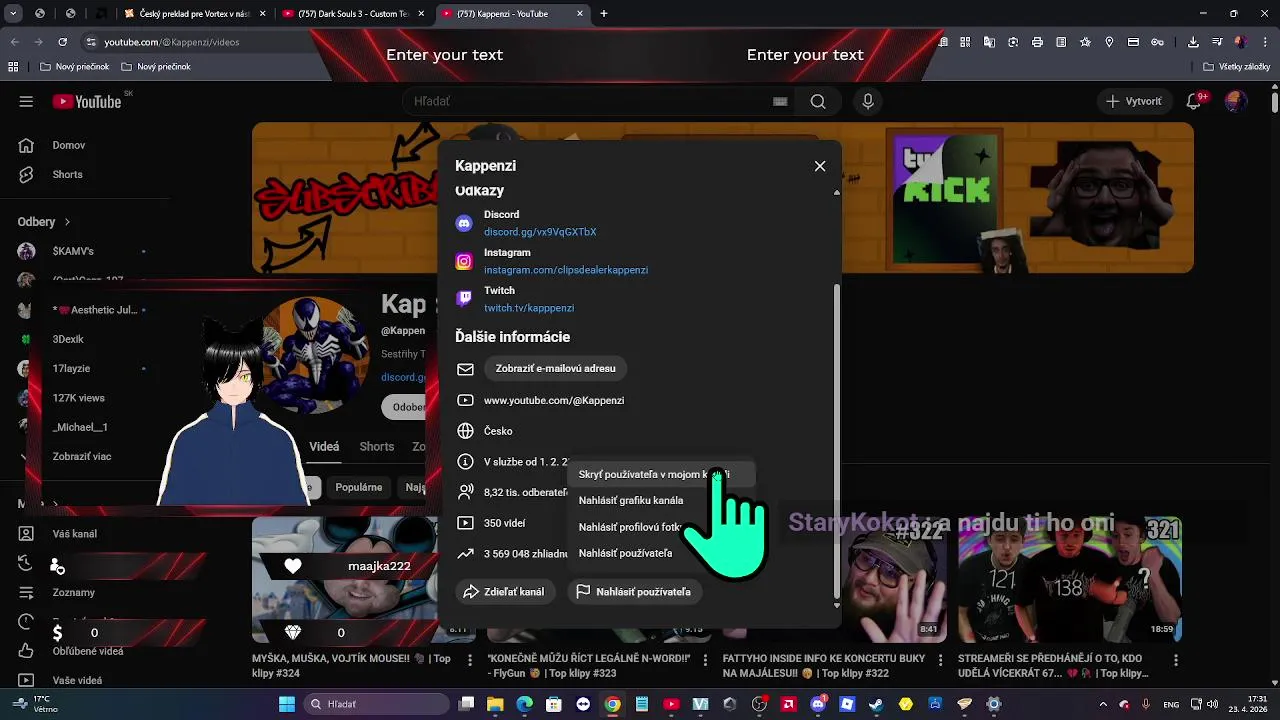
Task: Select 'Skryť používateľa v mojom kanáli' option
Action: pyautogui.click(x=661, y=474)
